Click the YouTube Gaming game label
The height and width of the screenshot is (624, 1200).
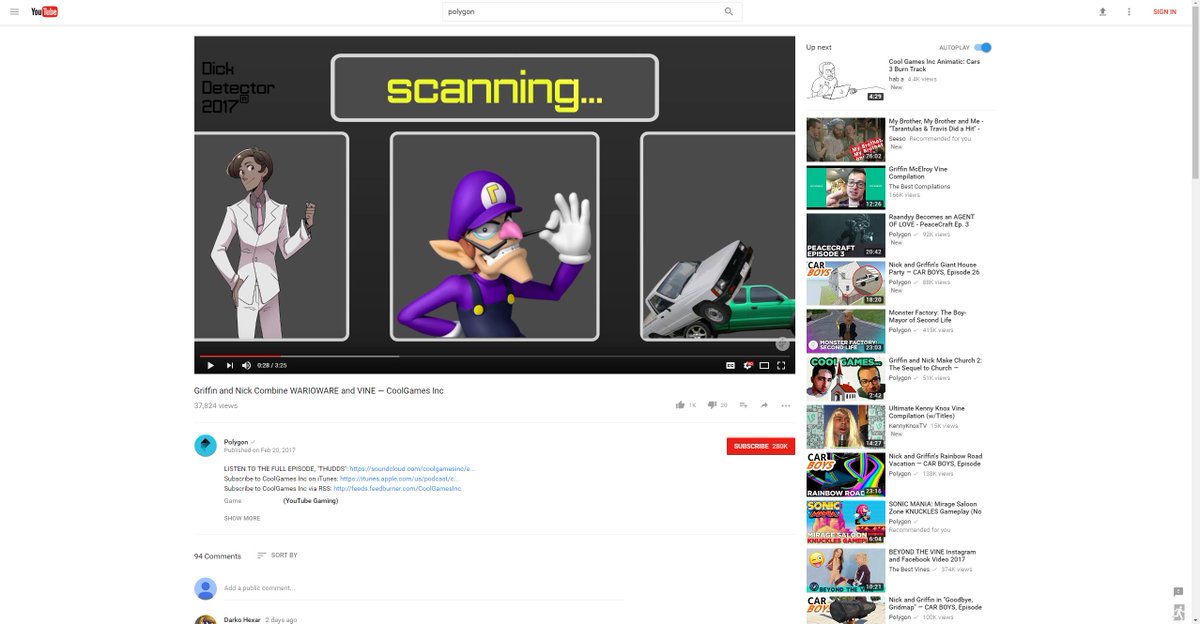pos(310,500)
